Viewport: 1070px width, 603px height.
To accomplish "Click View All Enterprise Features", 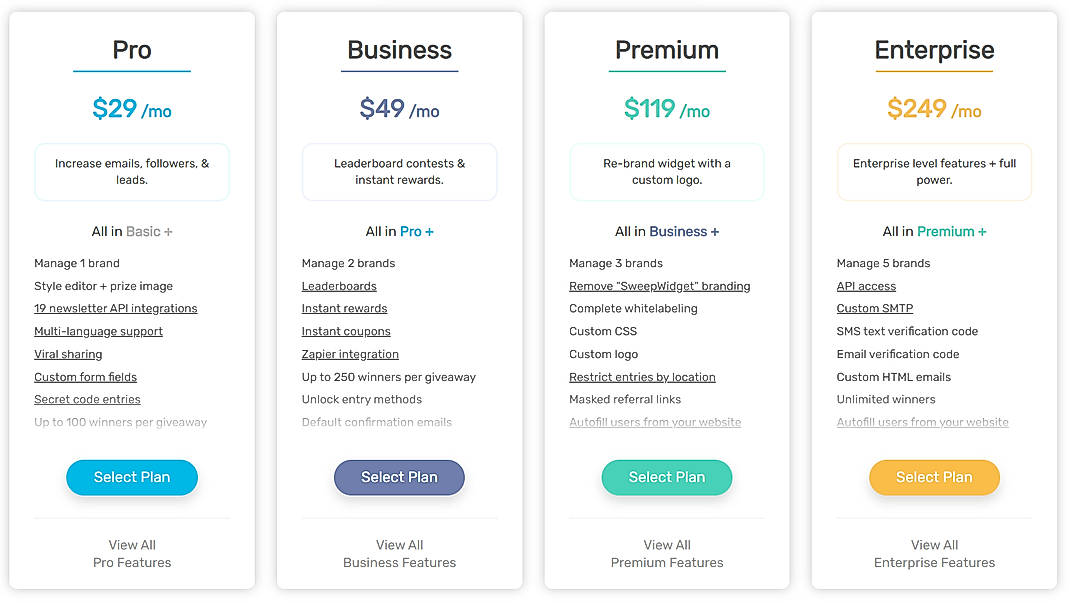I will click(934, 553).
